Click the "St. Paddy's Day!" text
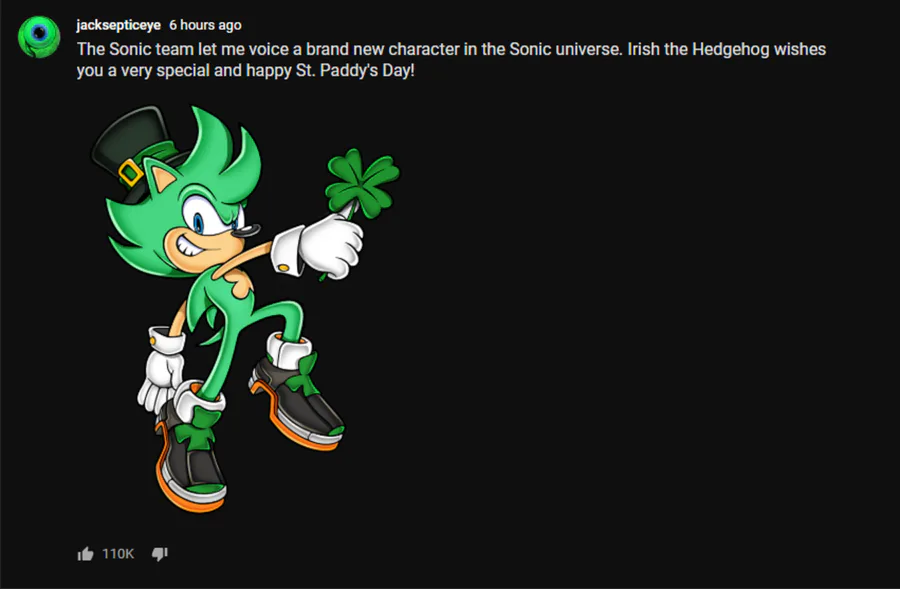 point(355,71)
